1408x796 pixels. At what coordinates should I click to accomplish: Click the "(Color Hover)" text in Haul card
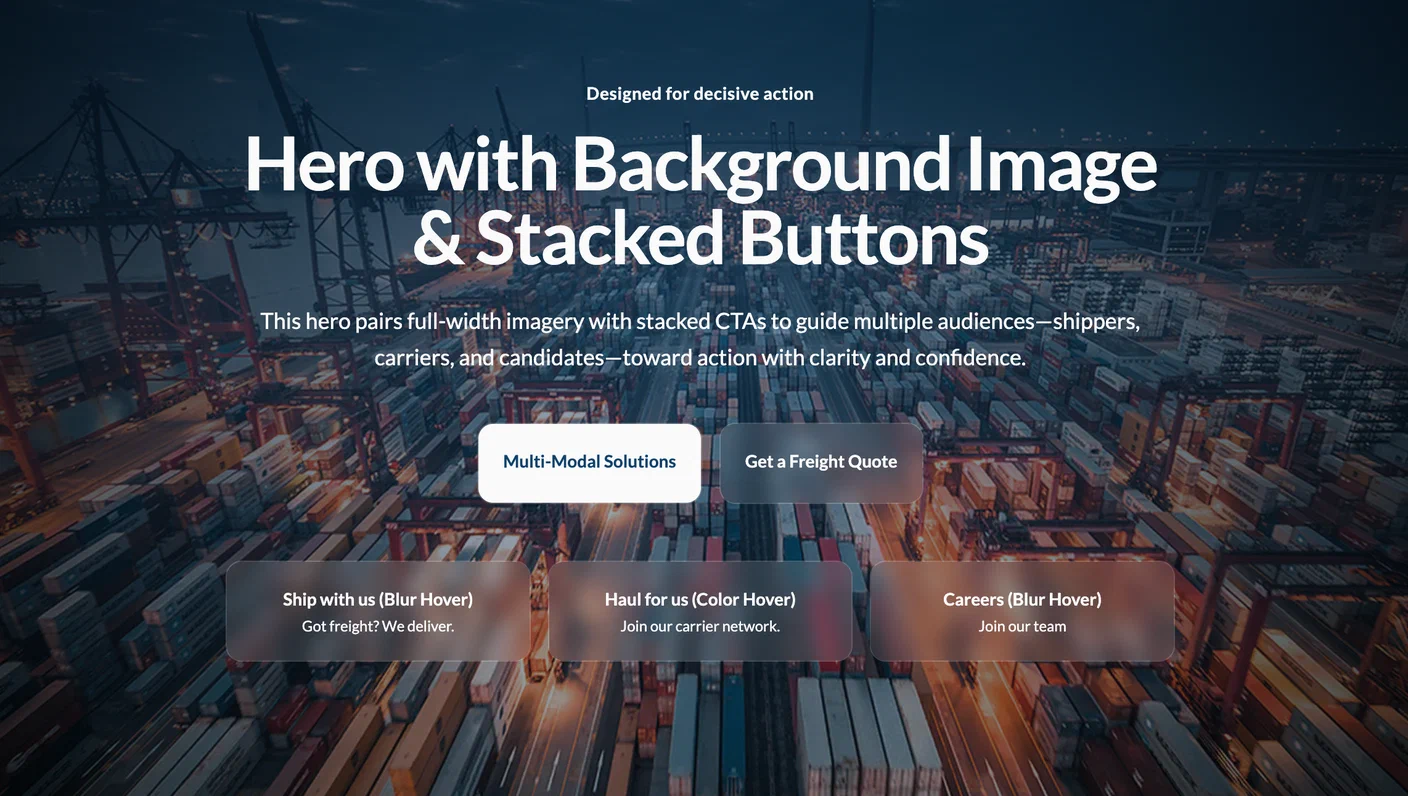(744, 600)
